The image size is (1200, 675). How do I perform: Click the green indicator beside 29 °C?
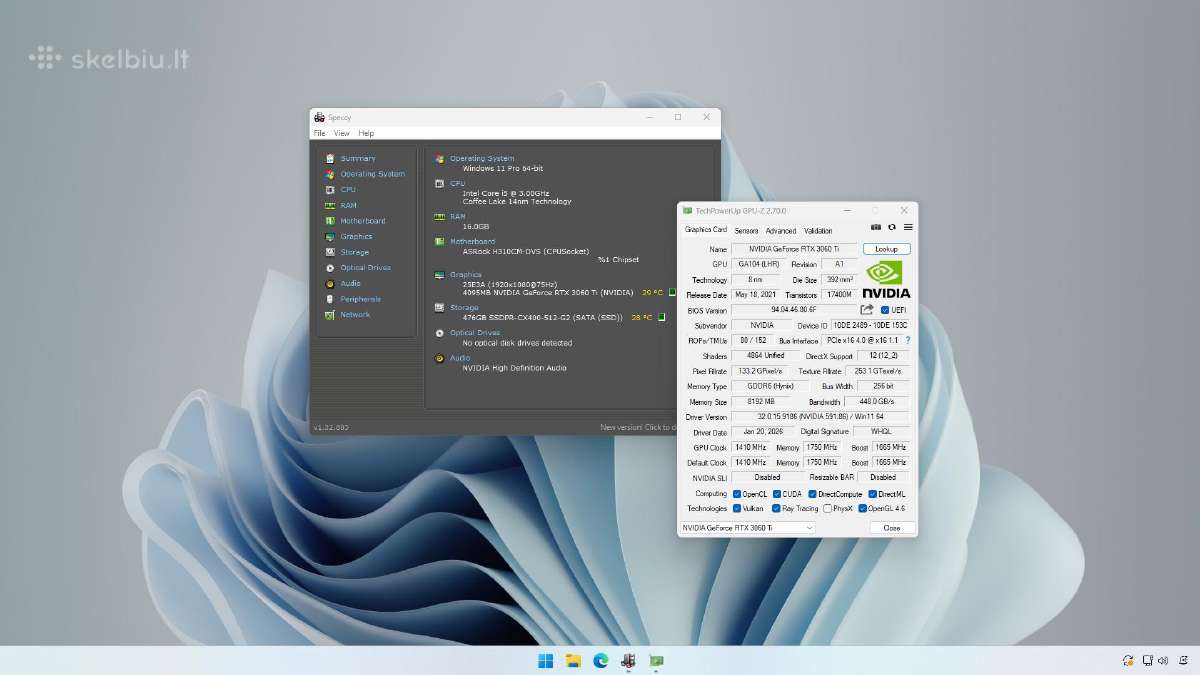tap(673, 293)
